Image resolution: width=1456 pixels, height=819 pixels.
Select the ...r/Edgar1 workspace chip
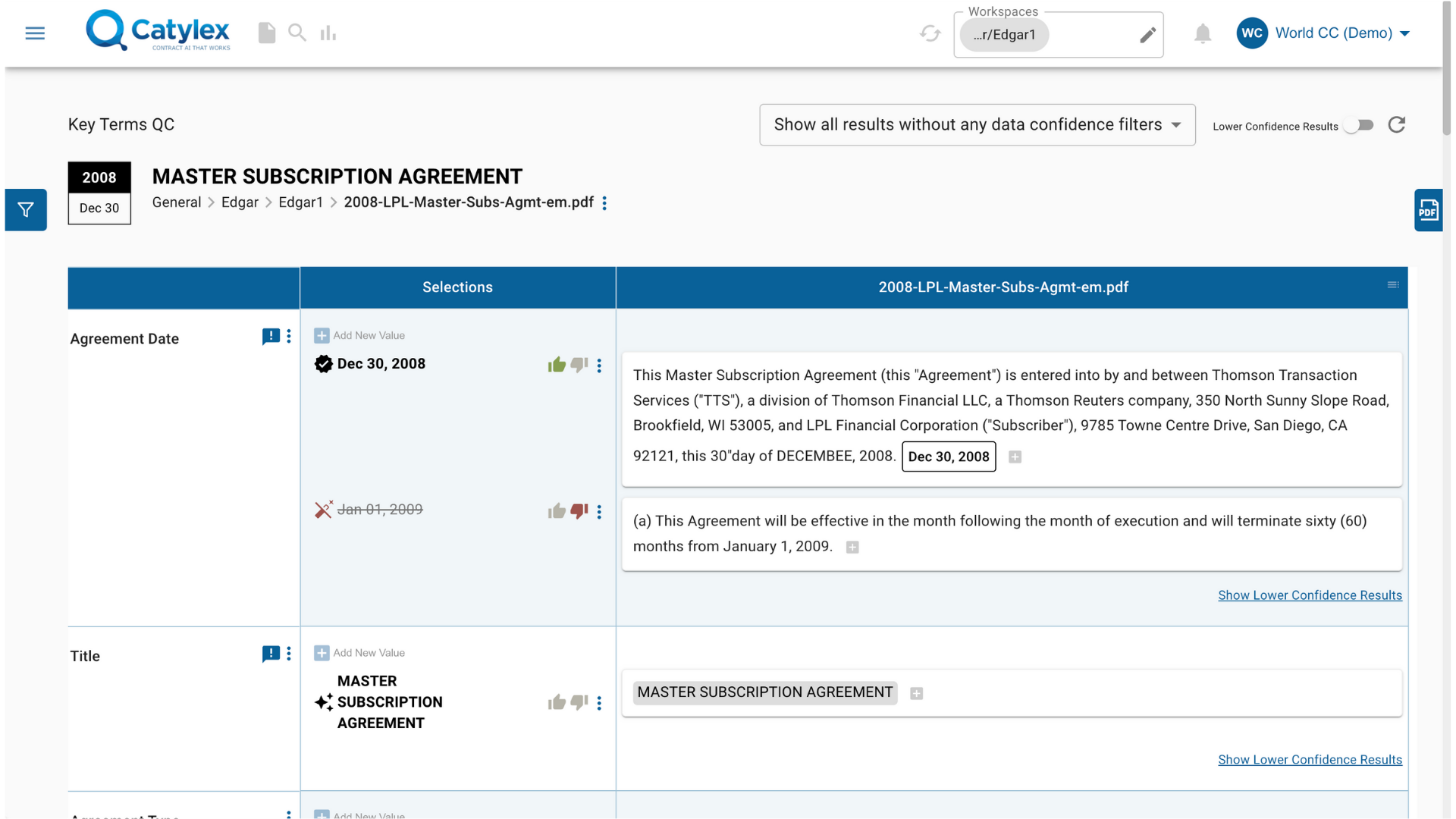pos(1004,35)
